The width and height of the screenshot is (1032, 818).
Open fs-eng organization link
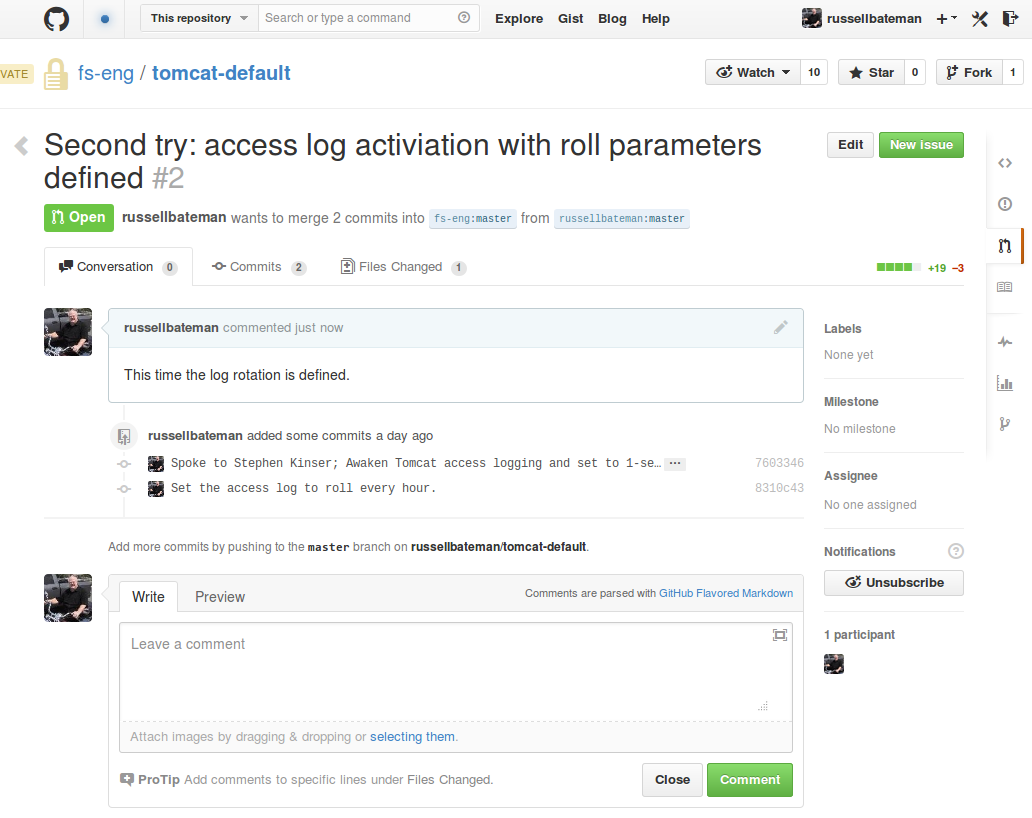(105, 73)
